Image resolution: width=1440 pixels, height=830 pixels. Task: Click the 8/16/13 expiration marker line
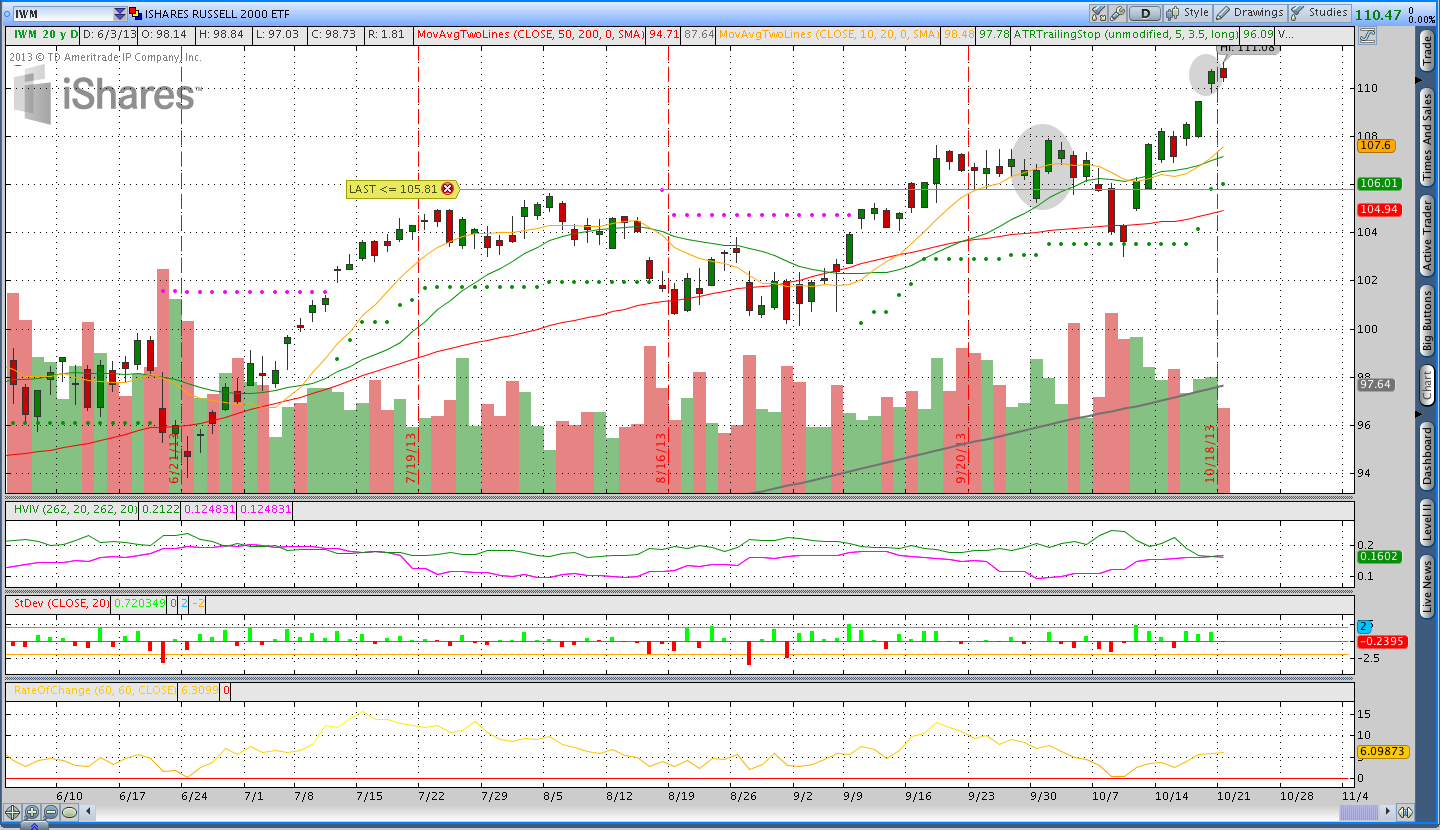click(668, 270)
